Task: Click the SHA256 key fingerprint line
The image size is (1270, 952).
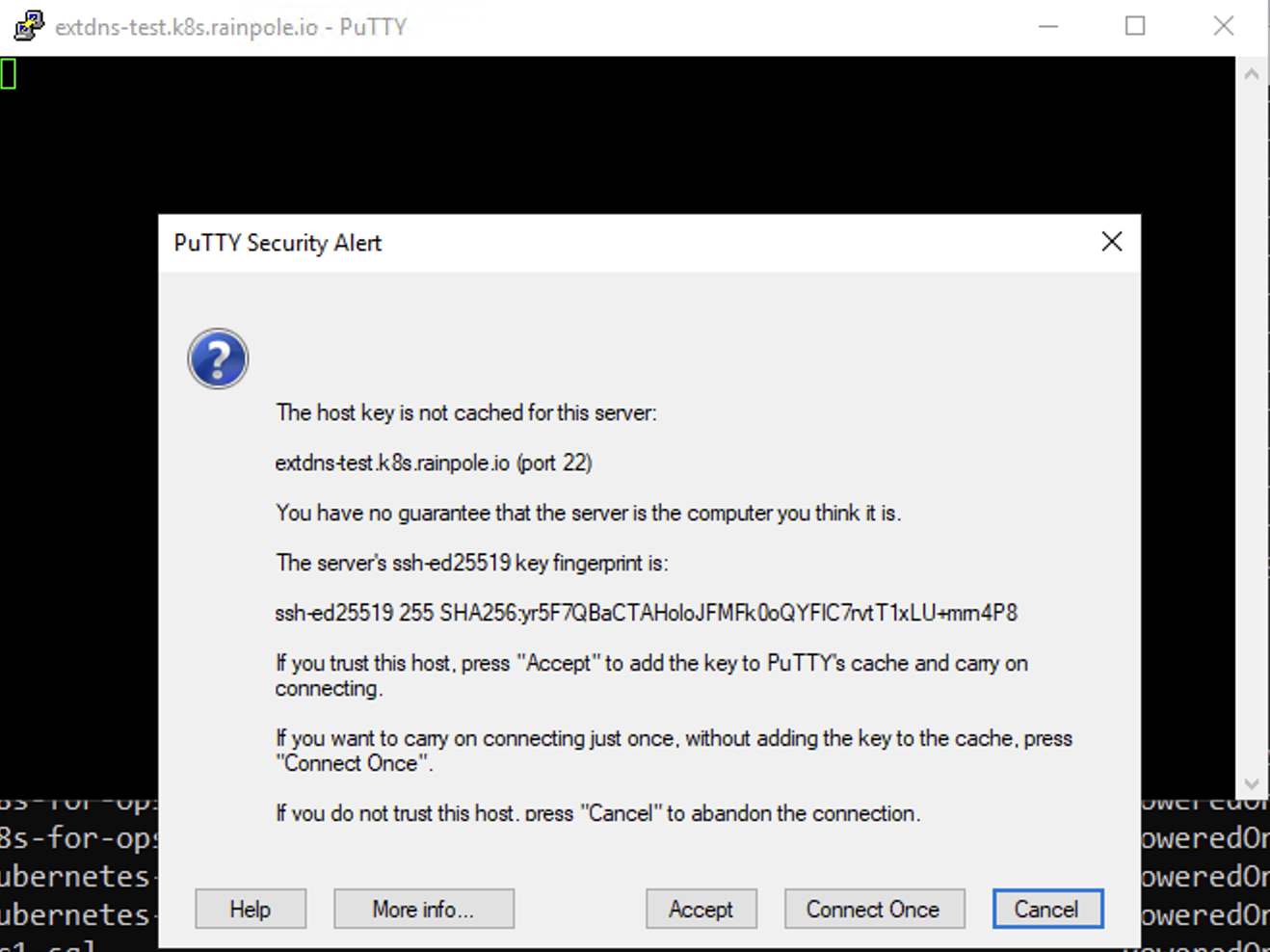Action: click(646, 613)
